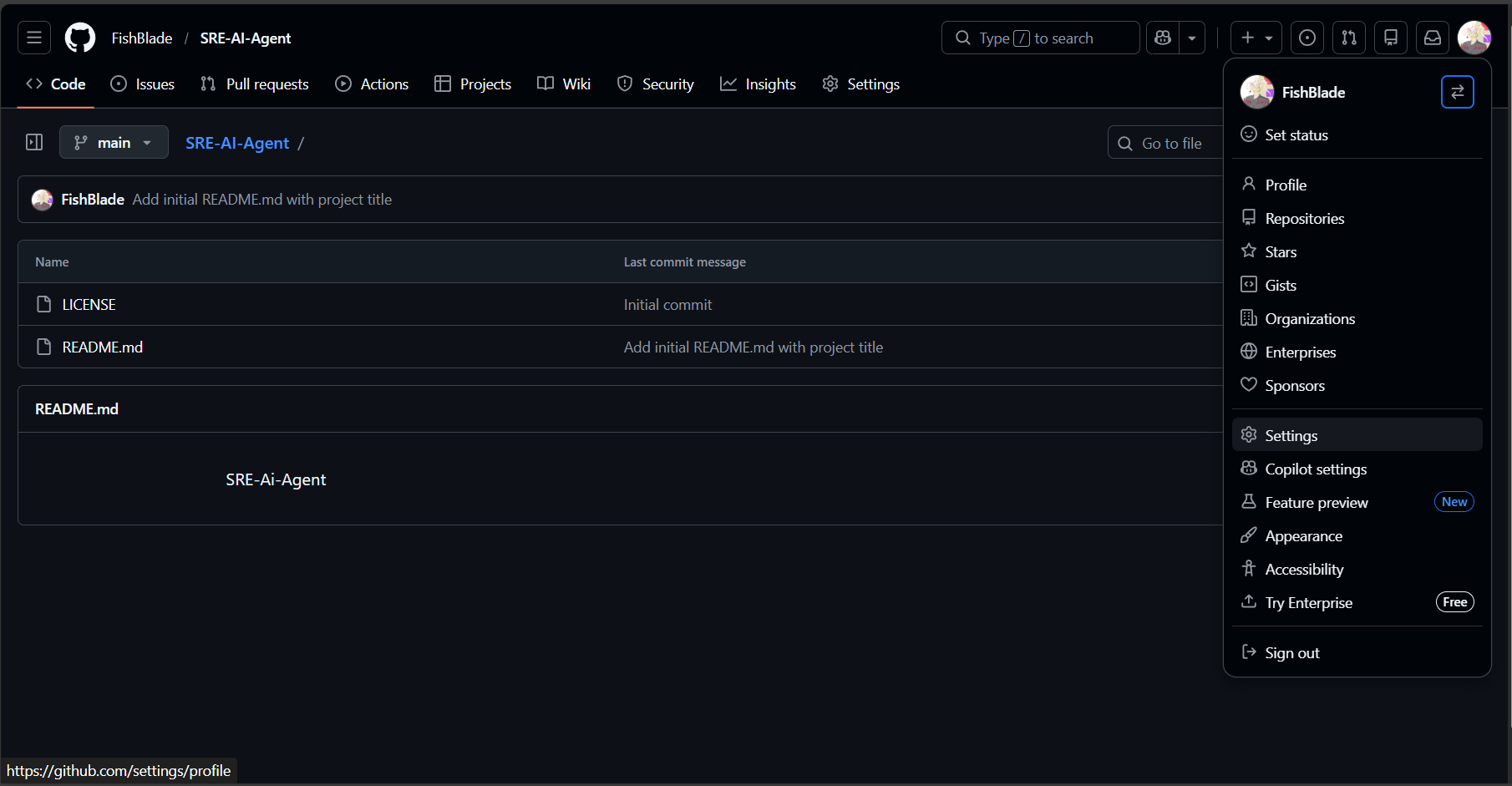This screenshot has height=786, width=1512.
Task: Click Set status in user menu
Action: tap(1357, 134)
